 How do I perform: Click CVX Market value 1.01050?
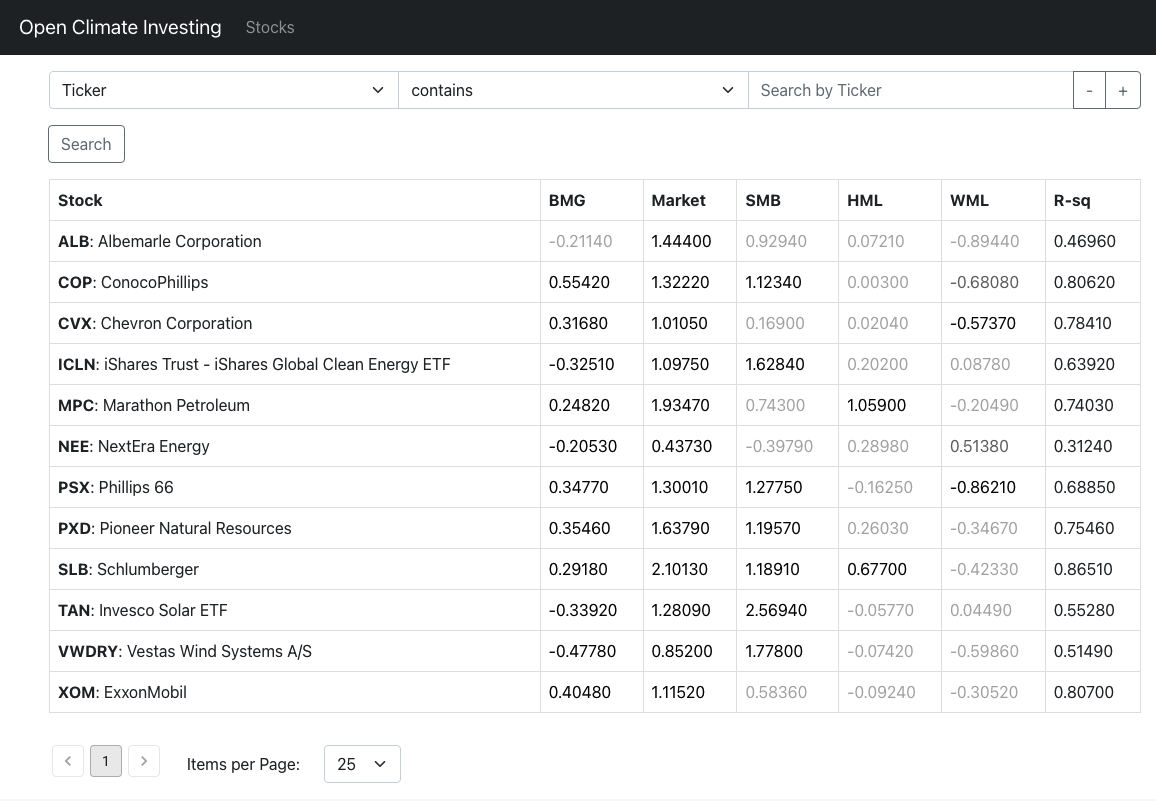[680, 323]
